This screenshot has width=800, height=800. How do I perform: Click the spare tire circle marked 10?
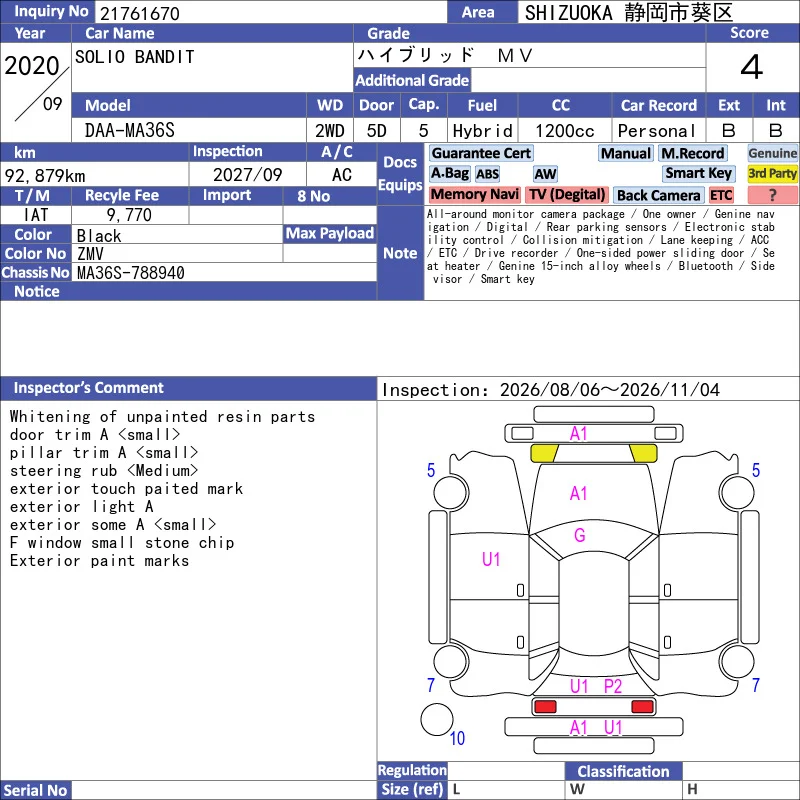(437, 719)
